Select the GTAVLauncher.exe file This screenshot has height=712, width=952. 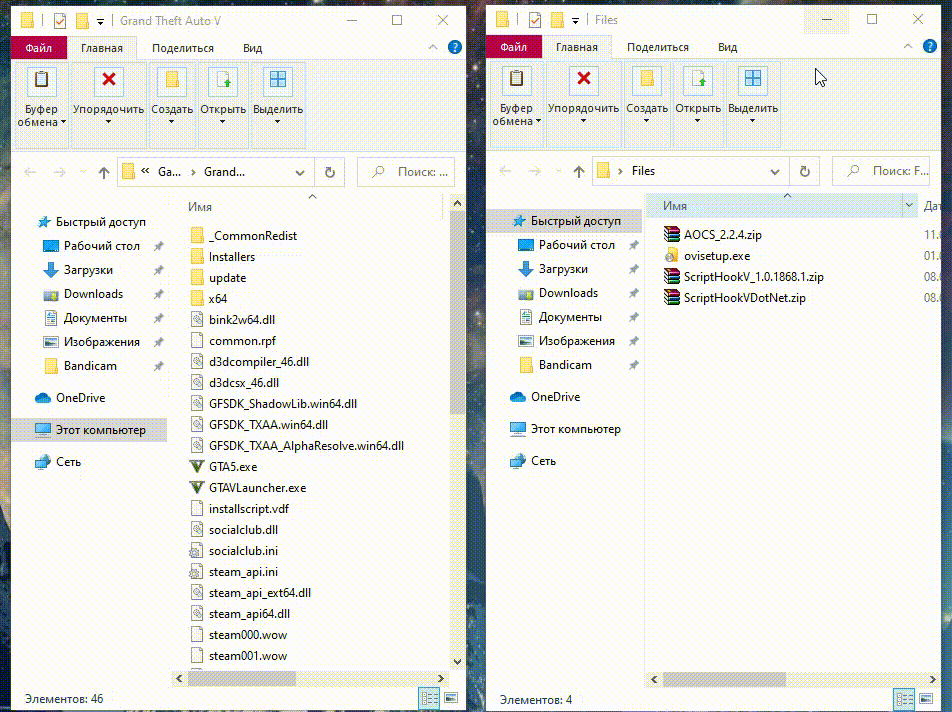(x=257, y=488)
